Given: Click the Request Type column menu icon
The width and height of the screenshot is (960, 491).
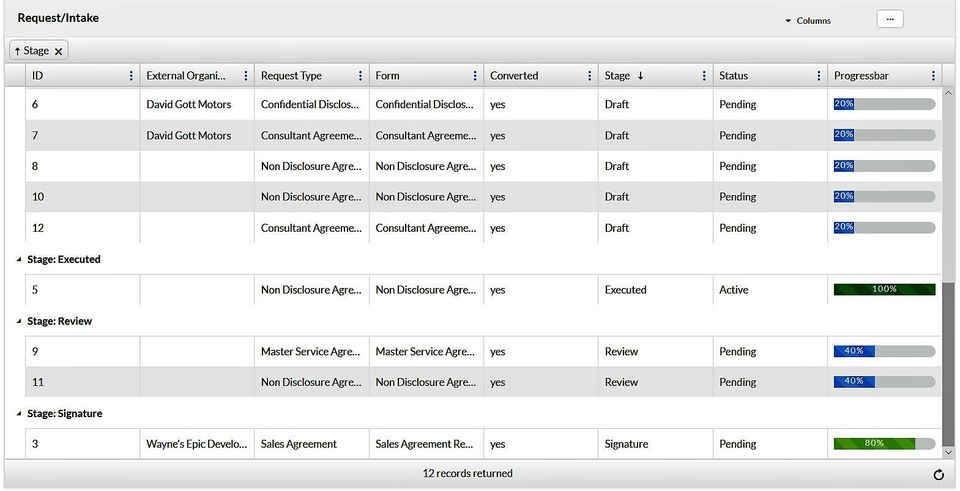Looking at the screenshot, I should click(x=360, y=76).
